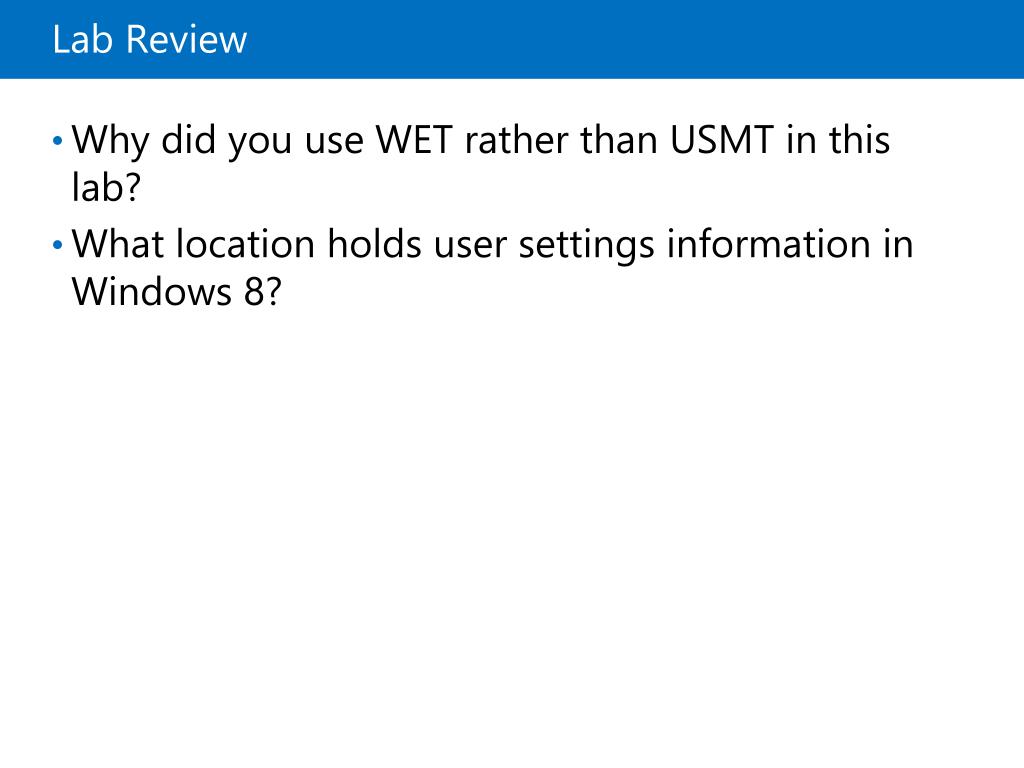Screen dimensions: 1024x768
Task: Place cursor on the word 'Why'
Action: point(110,141)
